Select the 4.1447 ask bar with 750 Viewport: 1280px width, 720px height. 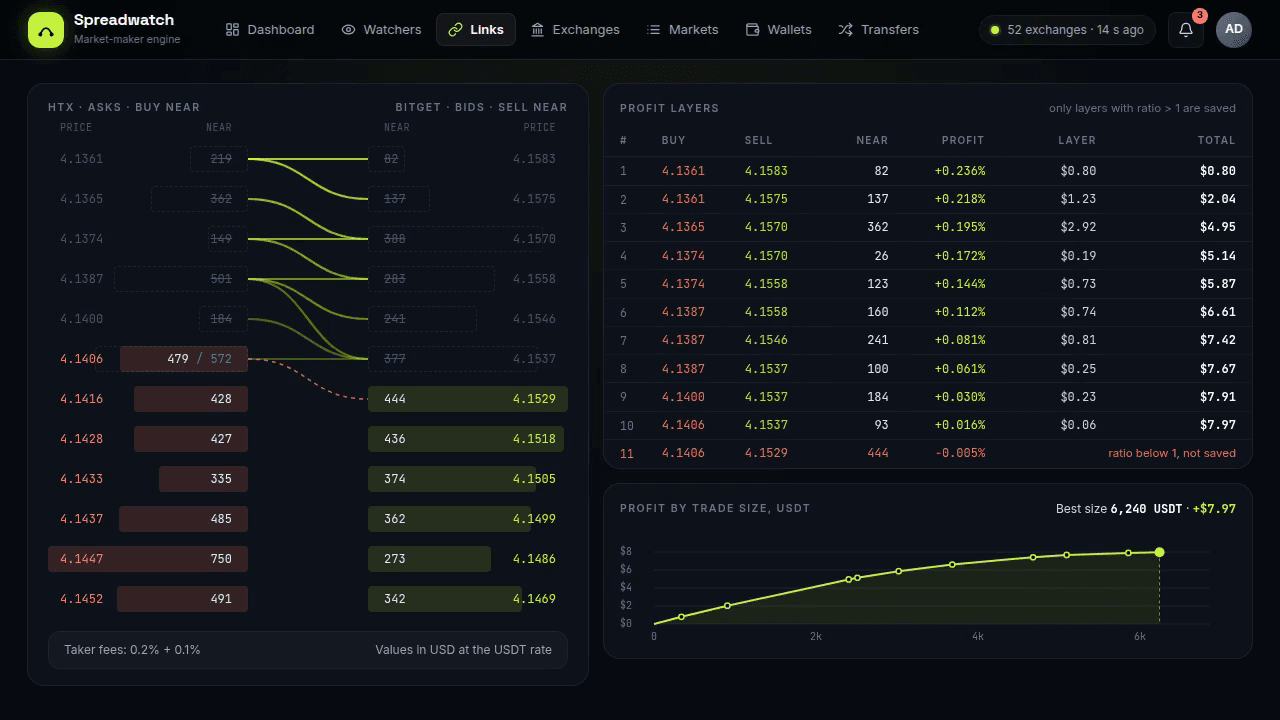[148, 559]
